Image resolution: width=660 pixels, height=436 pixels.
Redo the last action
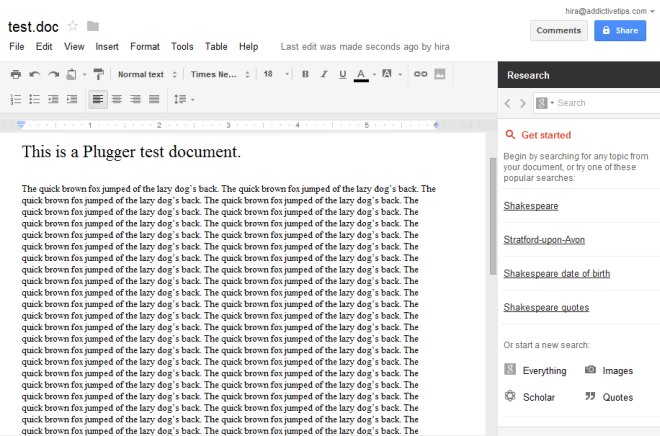click(x=53, y=74)
